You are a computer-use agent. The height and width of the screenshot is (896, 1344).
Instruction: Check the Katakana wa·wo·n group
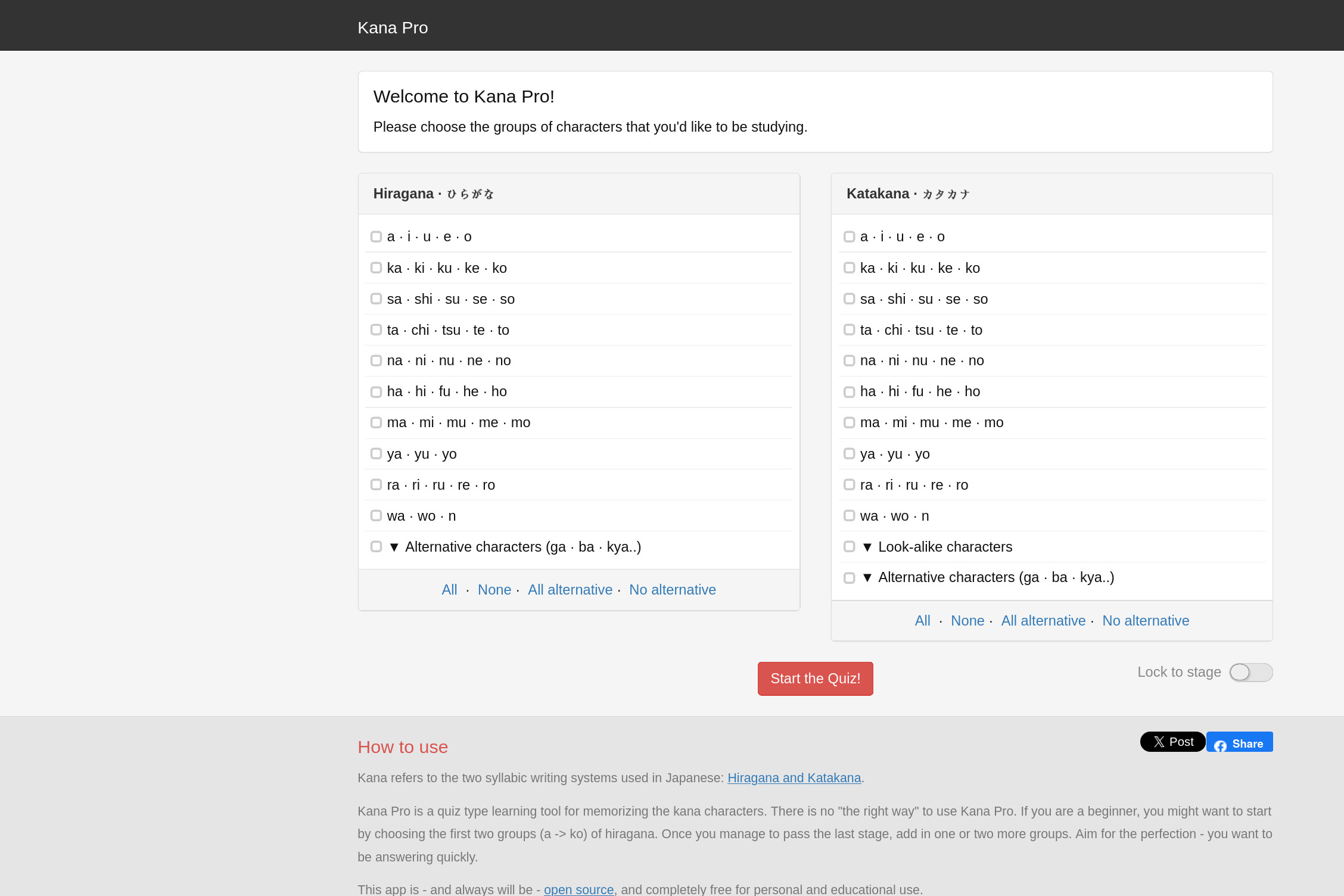click(x=849, y=515)
